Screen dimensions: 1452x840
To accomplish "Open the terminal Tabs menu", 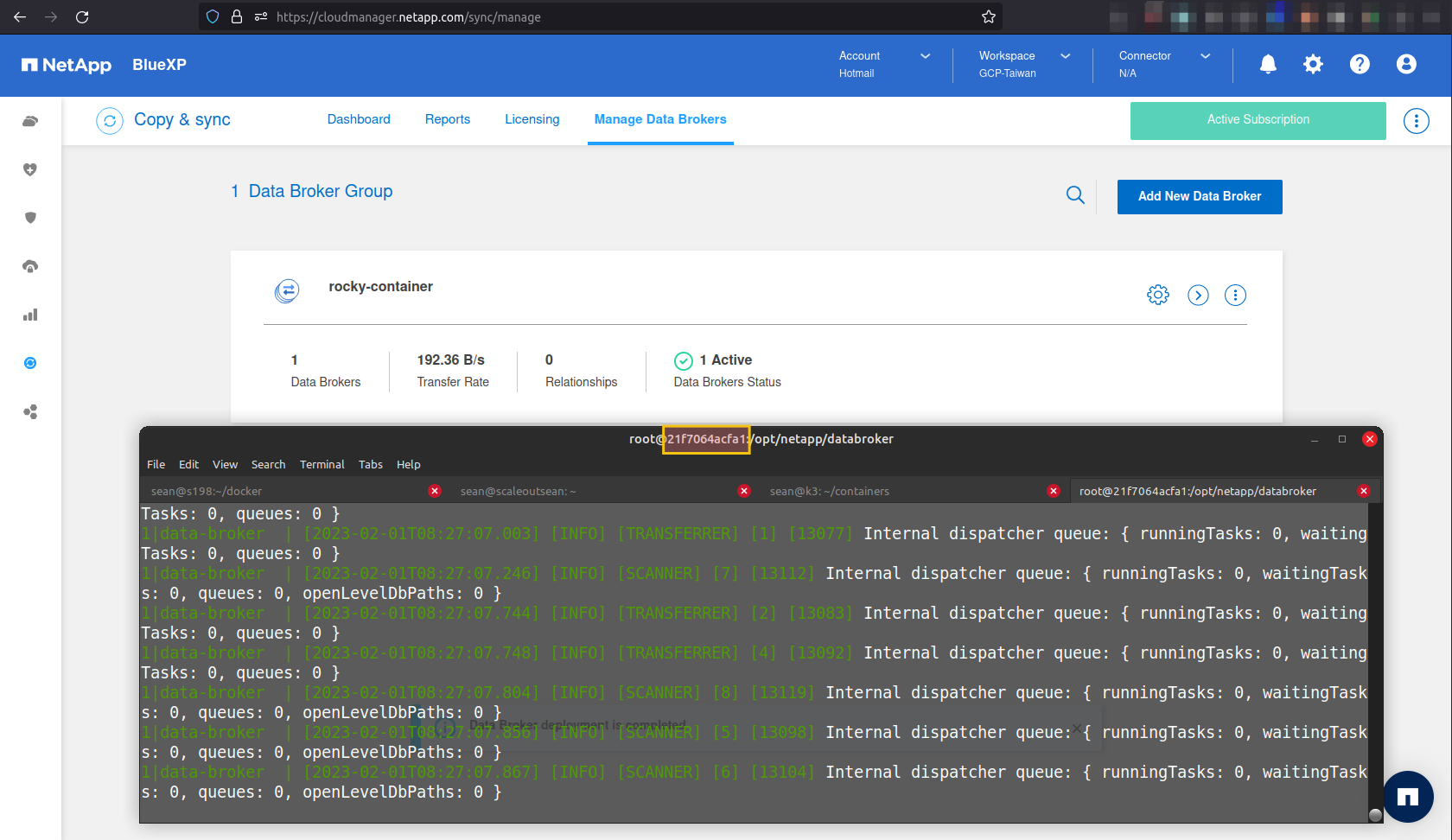I will [370, 464].
